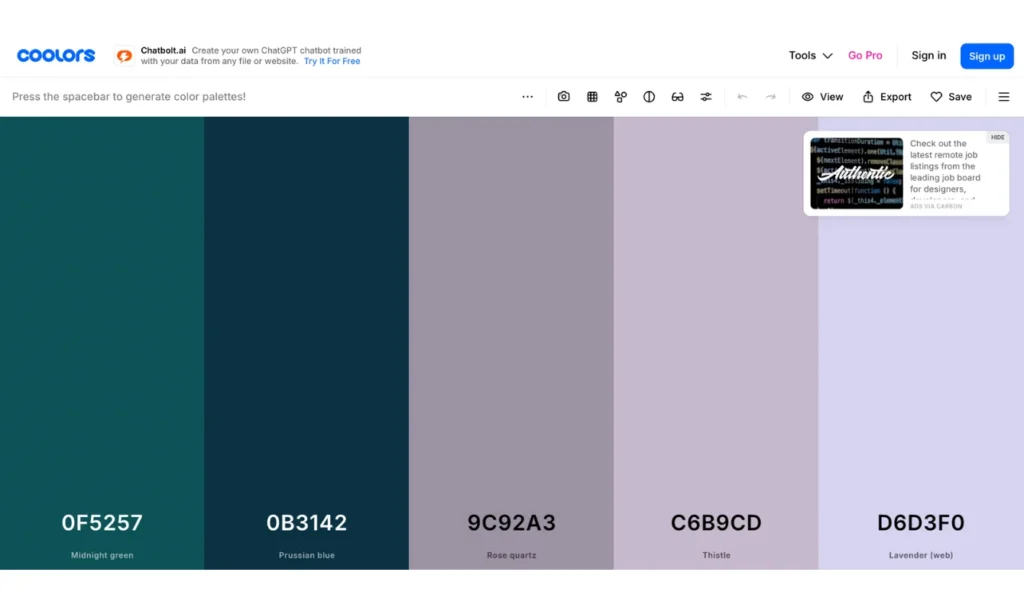Open the hamburger menu at toolbar right
The height and width of the screenshot is (611, 1024).
[1004, 97]
